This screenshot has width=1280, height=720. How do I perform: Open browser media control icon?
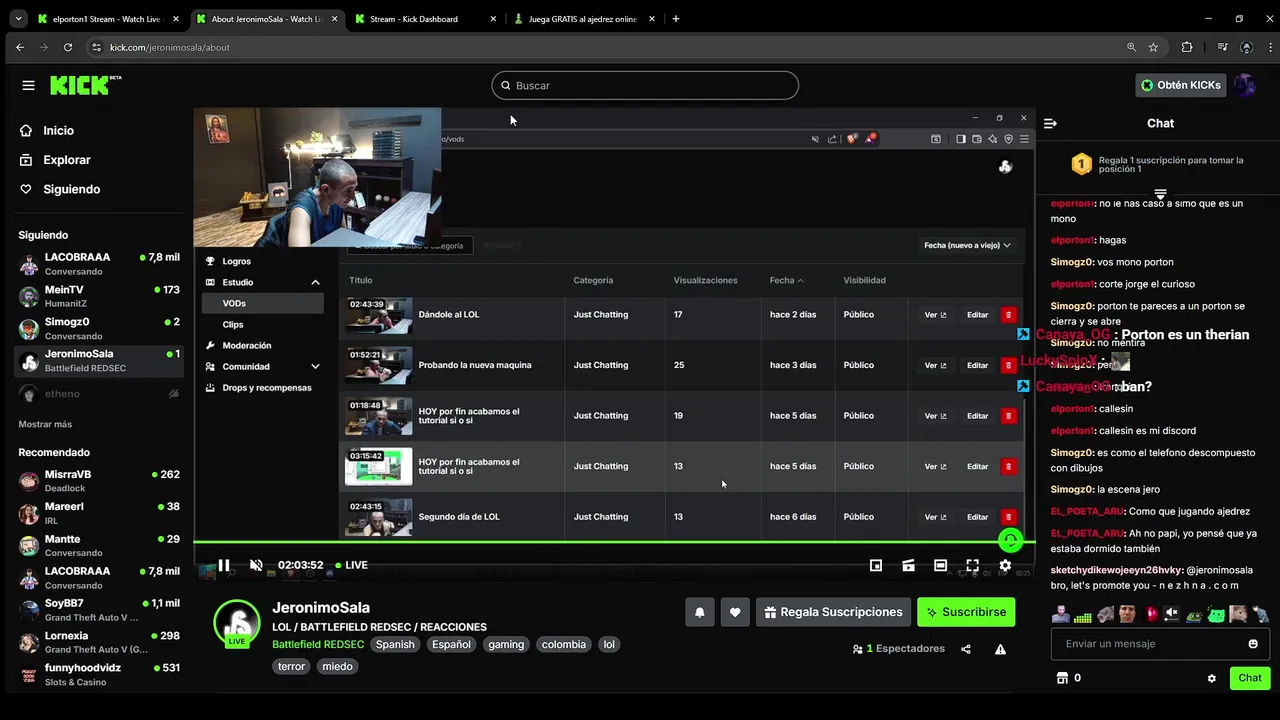[1222, 47]
